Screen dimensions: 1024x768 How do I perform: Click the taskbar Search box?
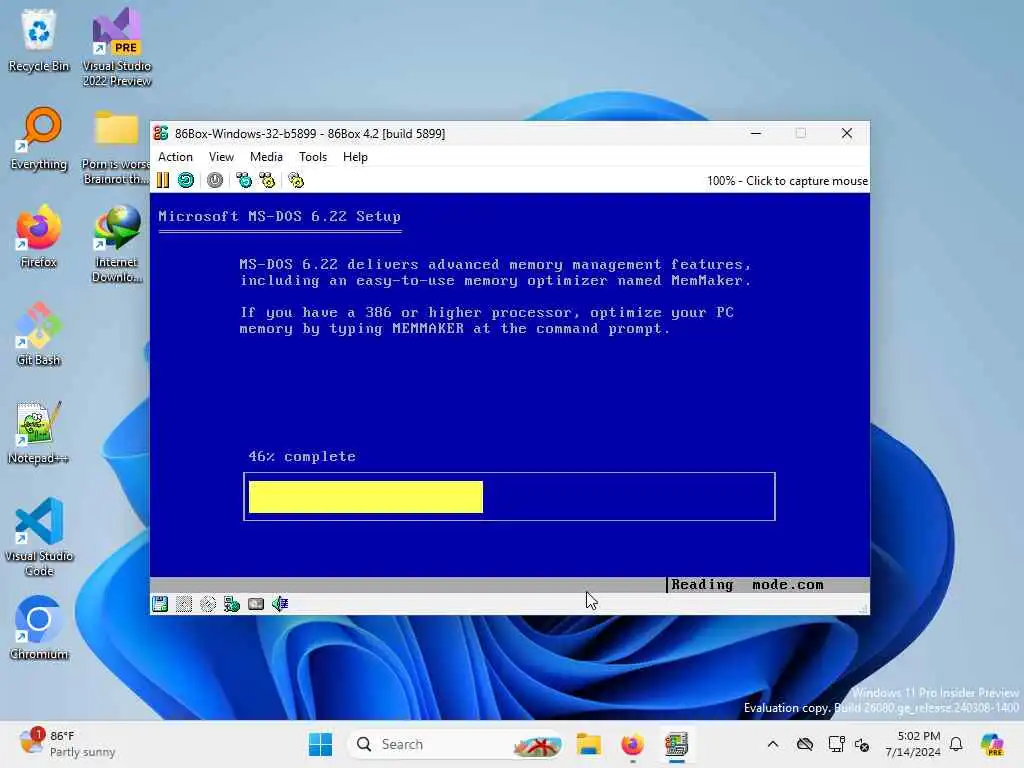click(x=457, y=744)
